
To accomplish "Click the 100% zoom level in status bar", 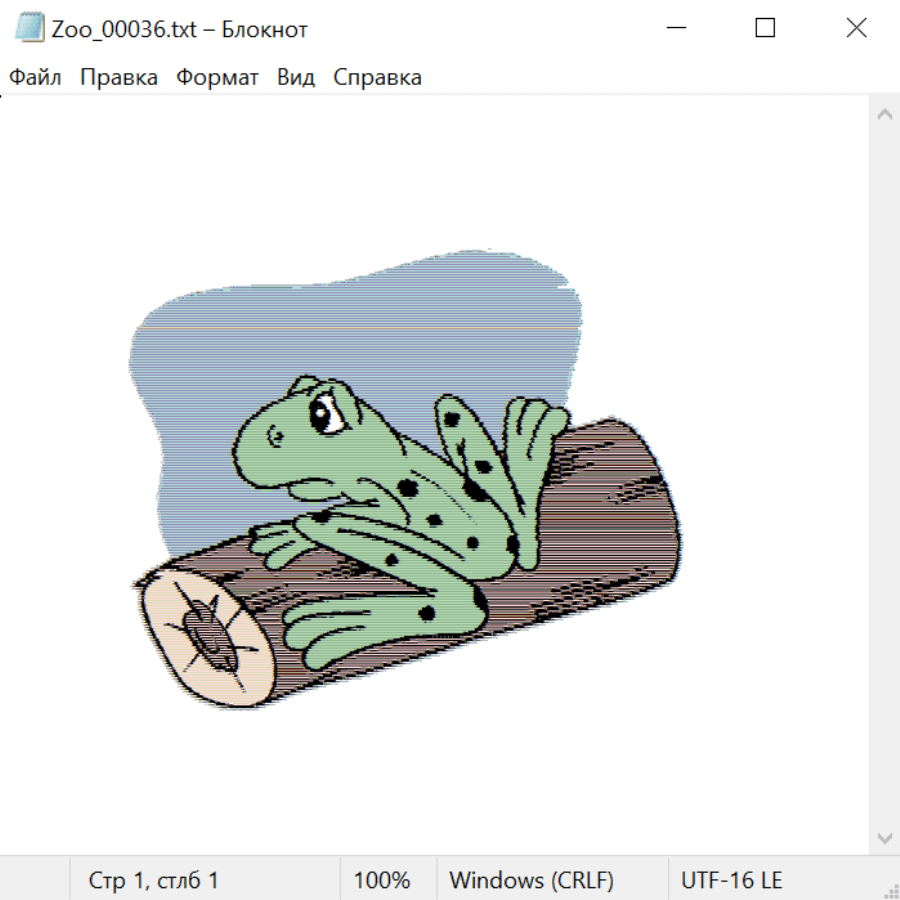I will 382,880.
